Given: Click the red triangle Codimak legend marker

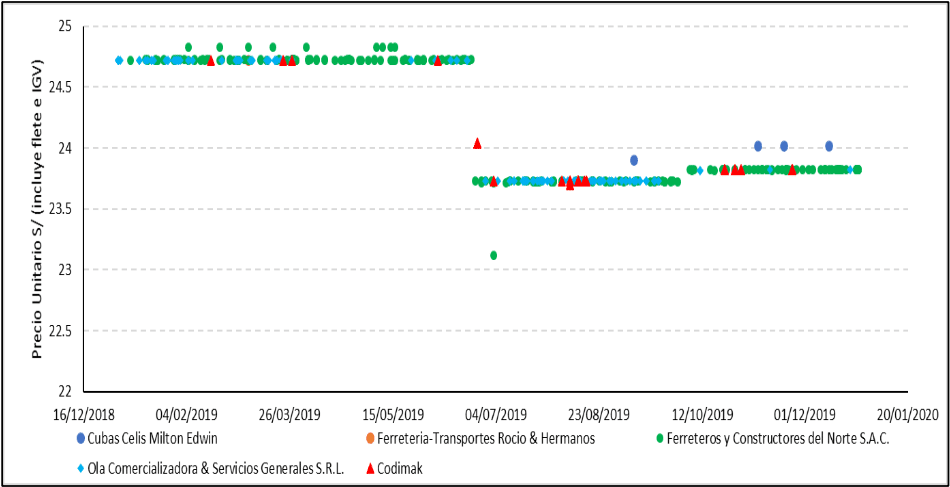Looking at the screenshot, I should pos(370,467).
